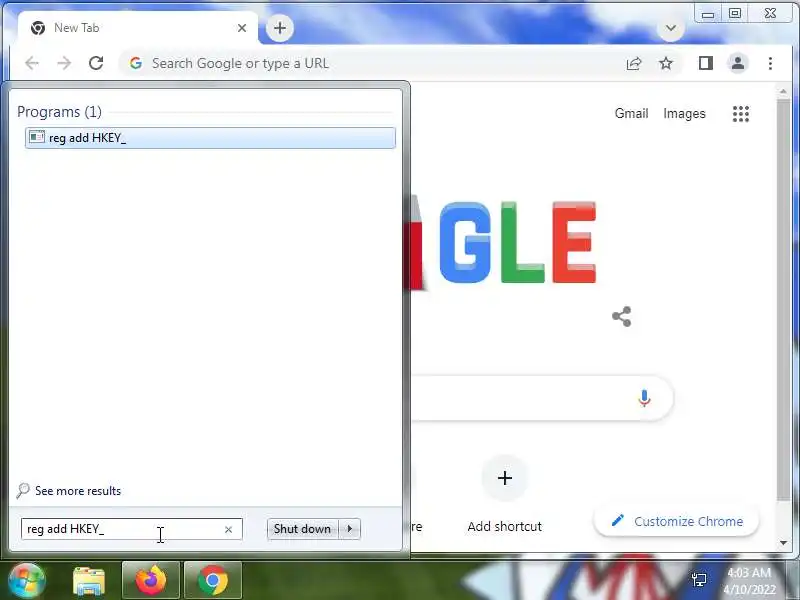The image size is (800, 600).
Task: Open Chrome side panel icon
Action: [706, 63]
